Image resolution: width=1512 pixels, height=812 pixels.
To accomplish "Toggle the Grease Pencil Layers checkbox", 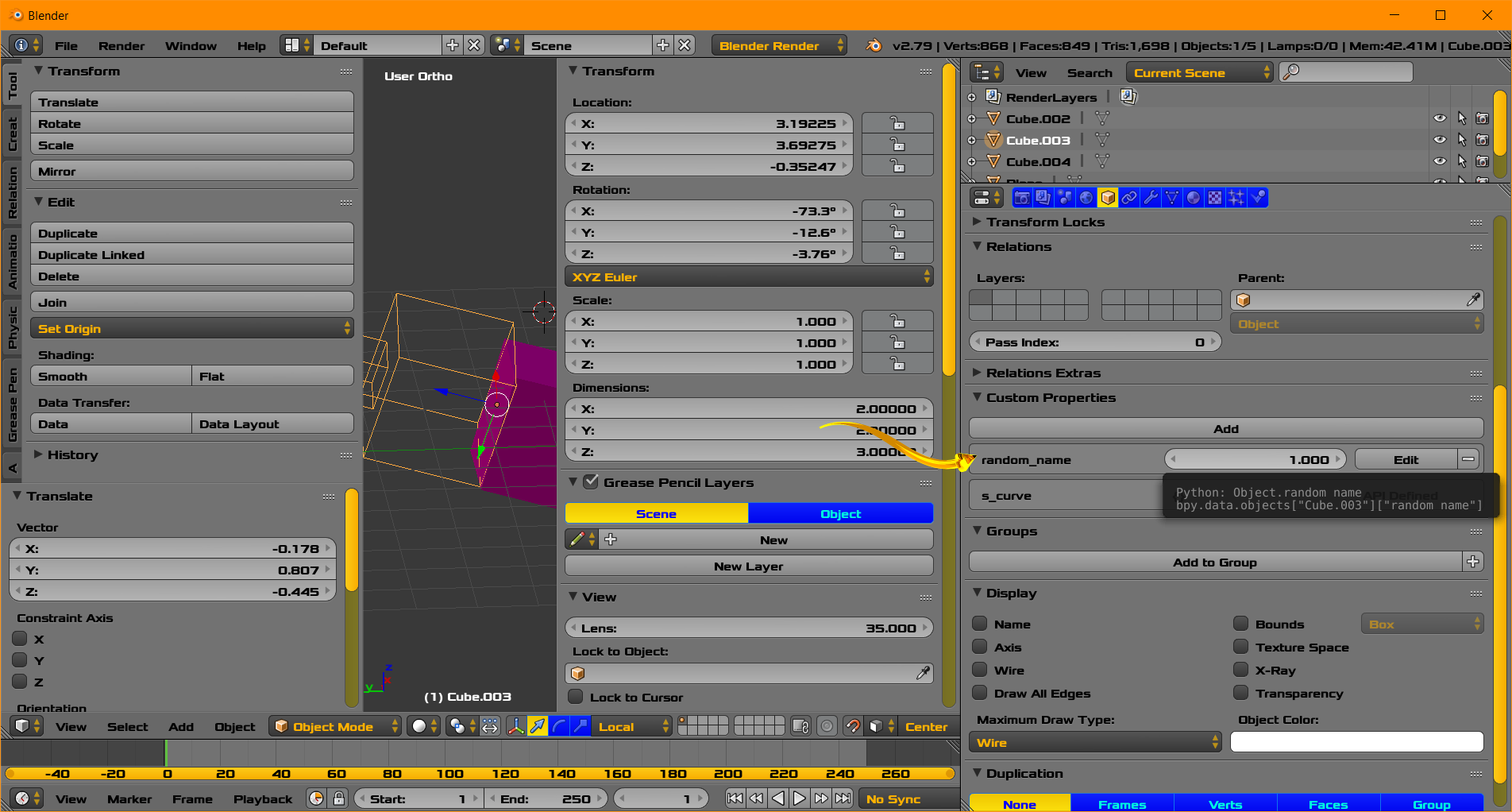I will click(591, 481).
